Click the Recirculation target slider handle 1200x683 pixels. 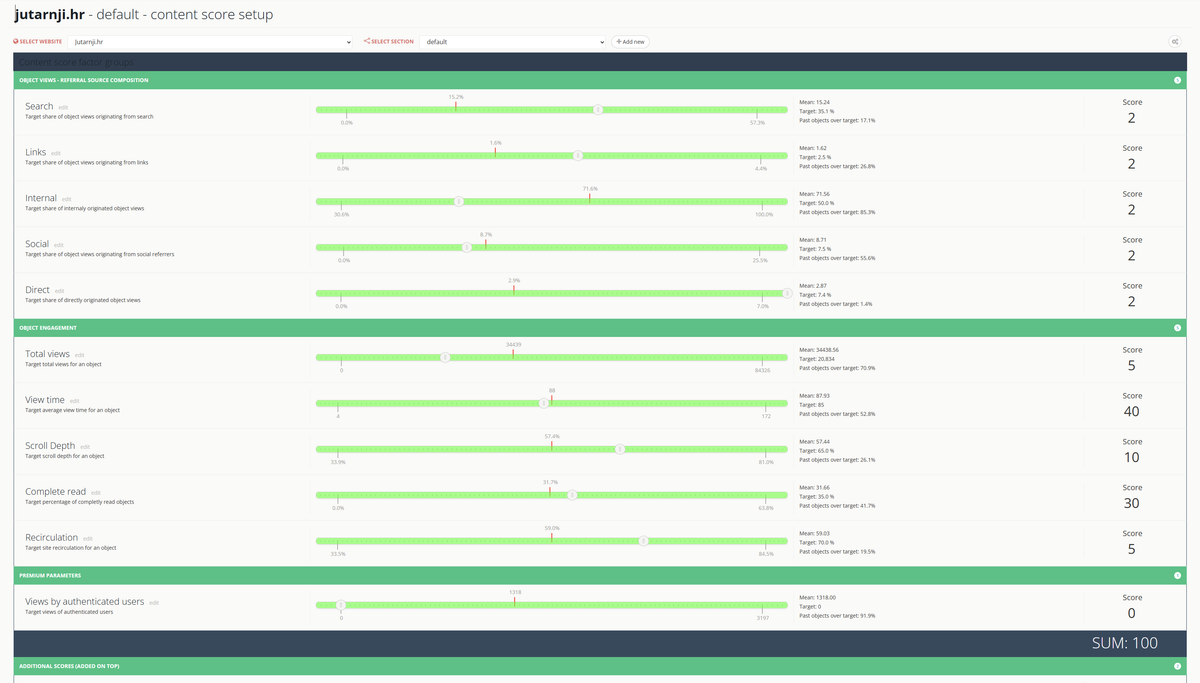pos(644,541)
